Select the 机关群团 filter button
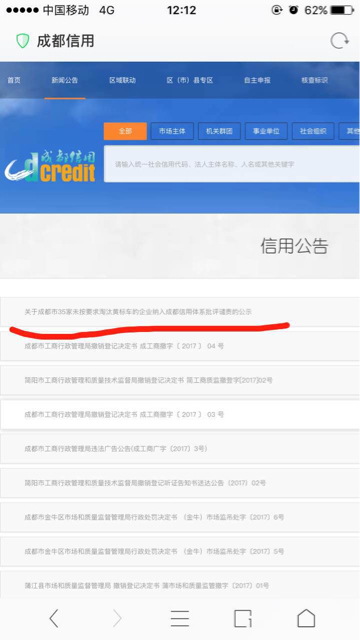Image resolution: width=360 pixels, height=640 pixels. 219,131
